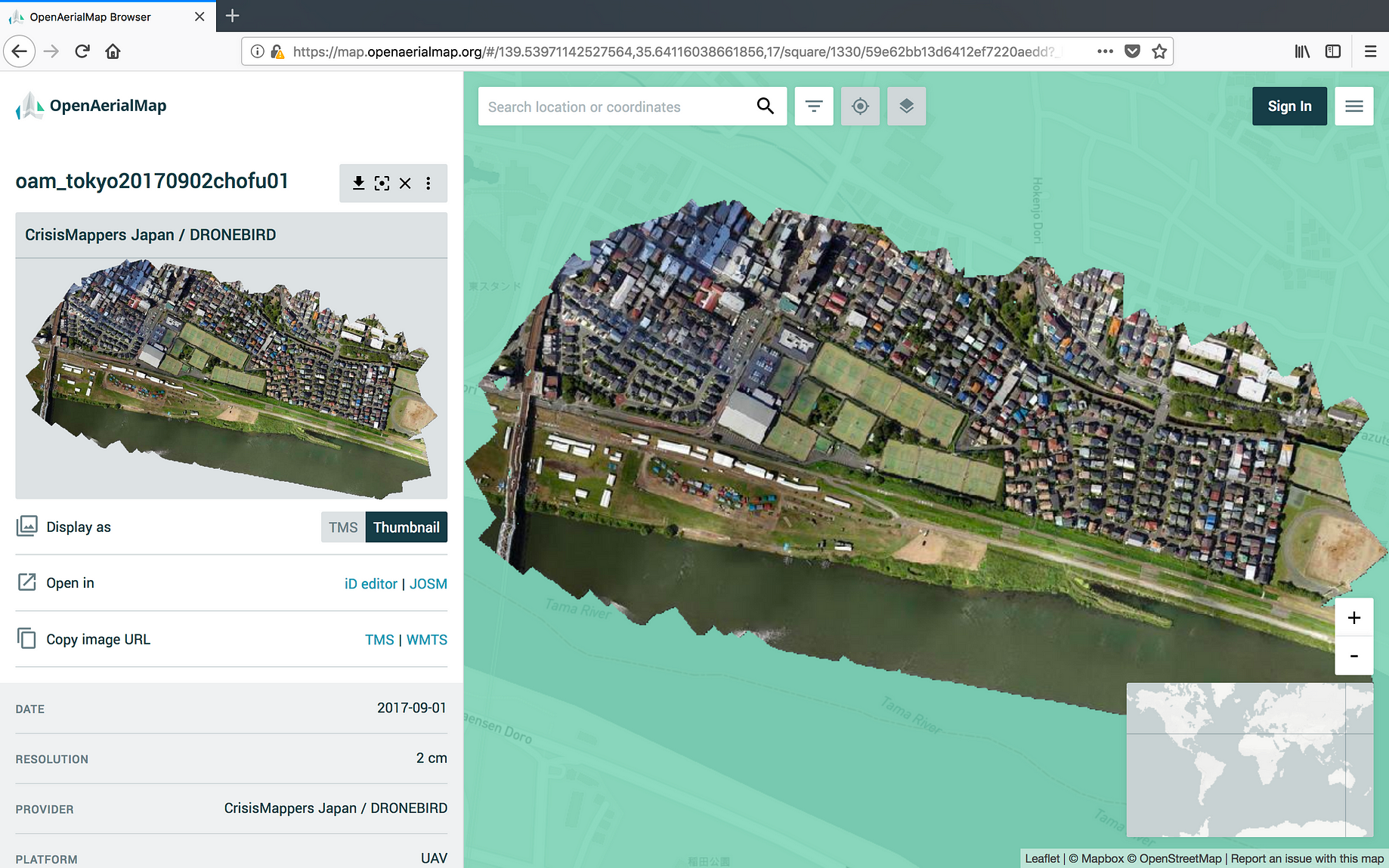Open the map filter options

tap(814, 107)
